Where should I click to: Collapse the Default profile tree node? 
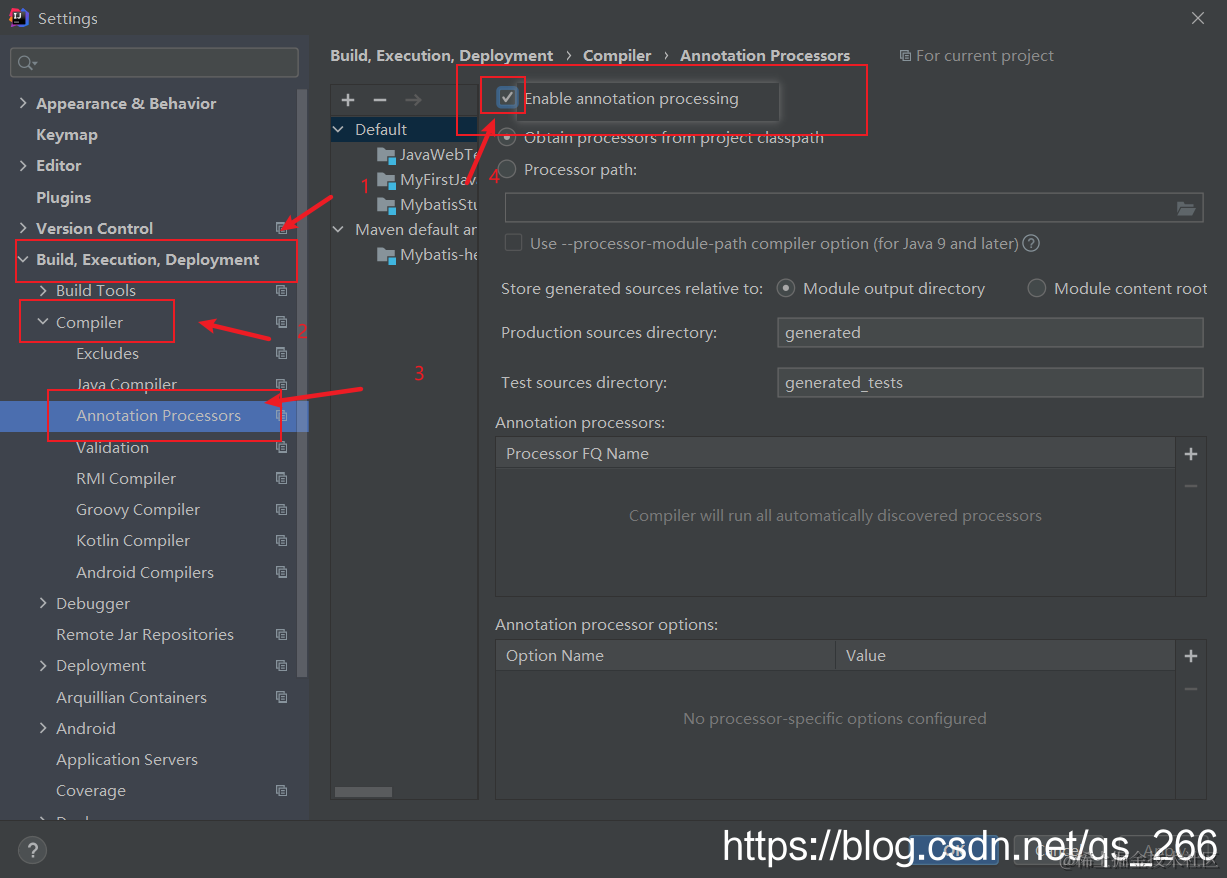339,129
